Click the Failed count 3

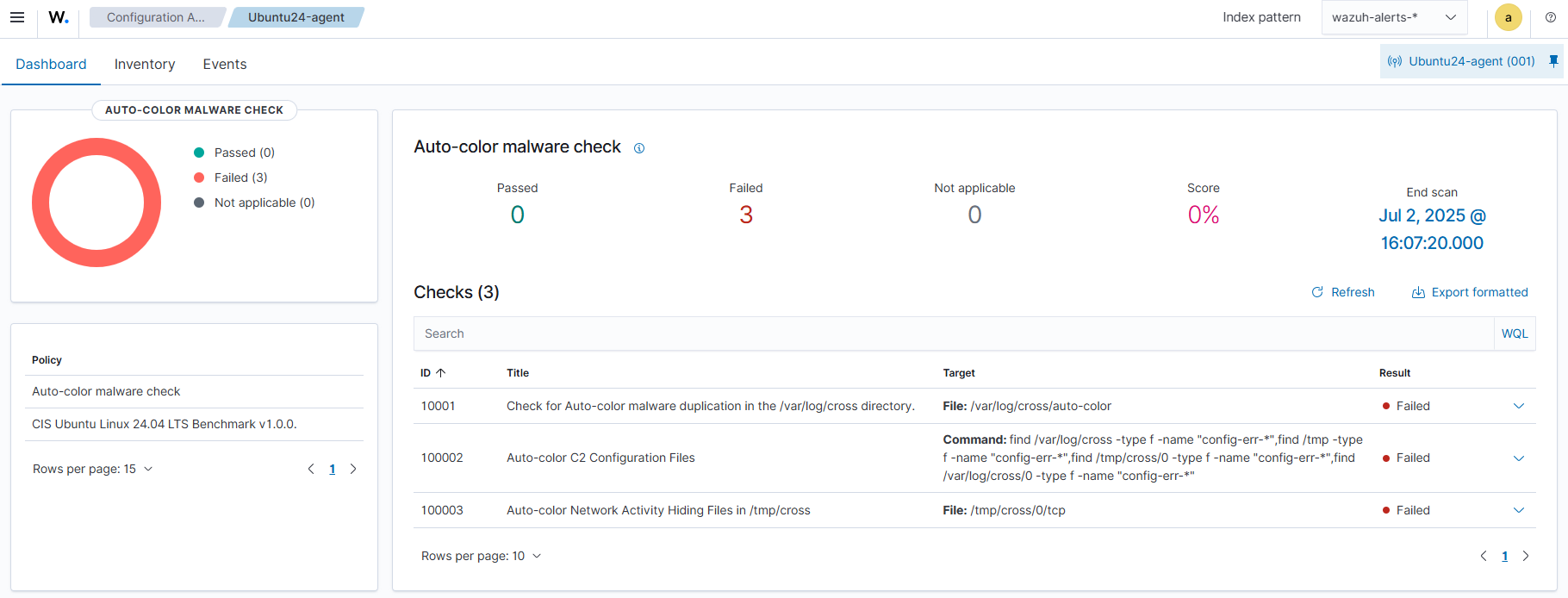click(x=746, y=215)
